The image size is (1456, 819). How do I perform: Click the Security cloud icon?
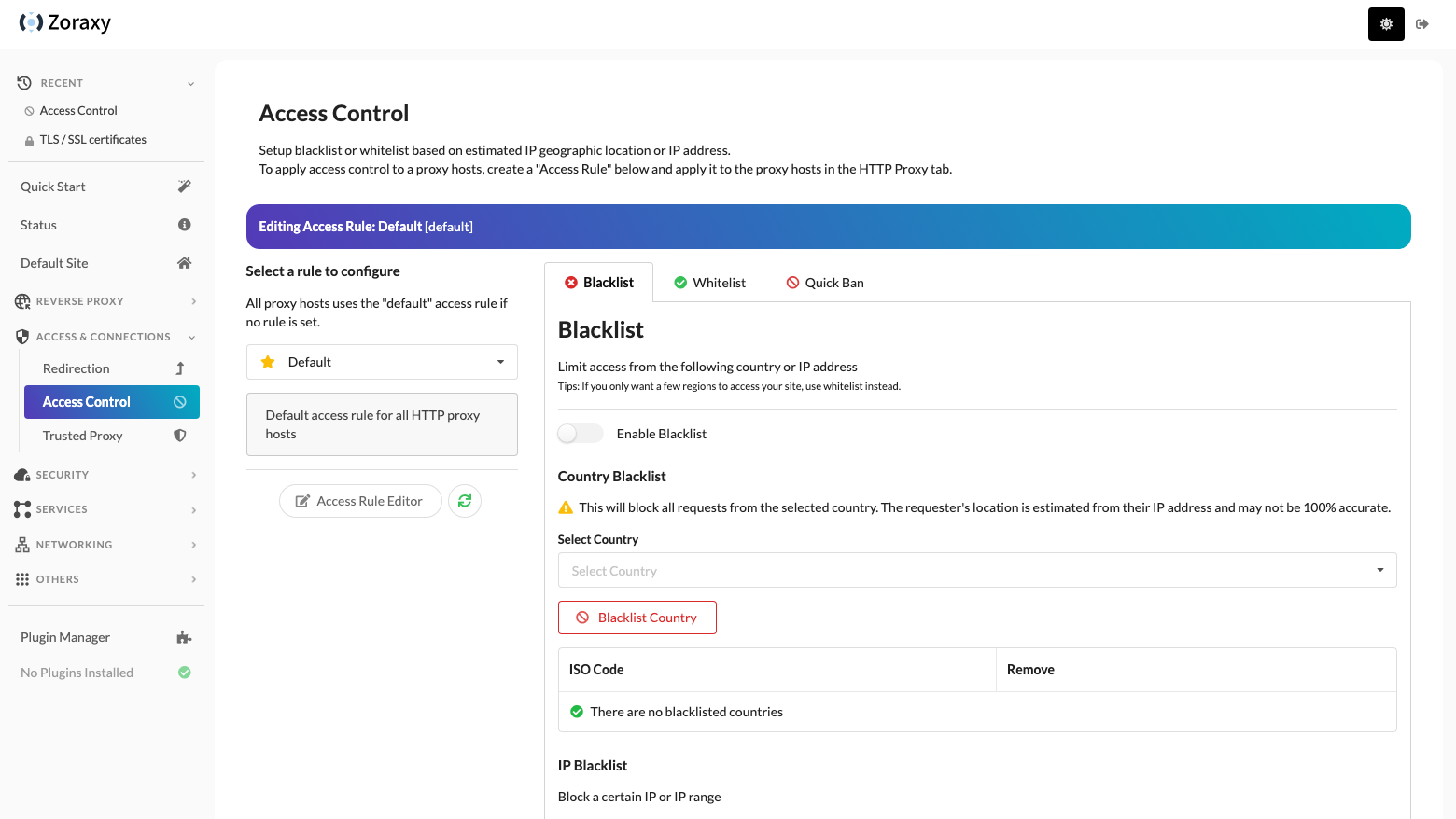point(22,475)
